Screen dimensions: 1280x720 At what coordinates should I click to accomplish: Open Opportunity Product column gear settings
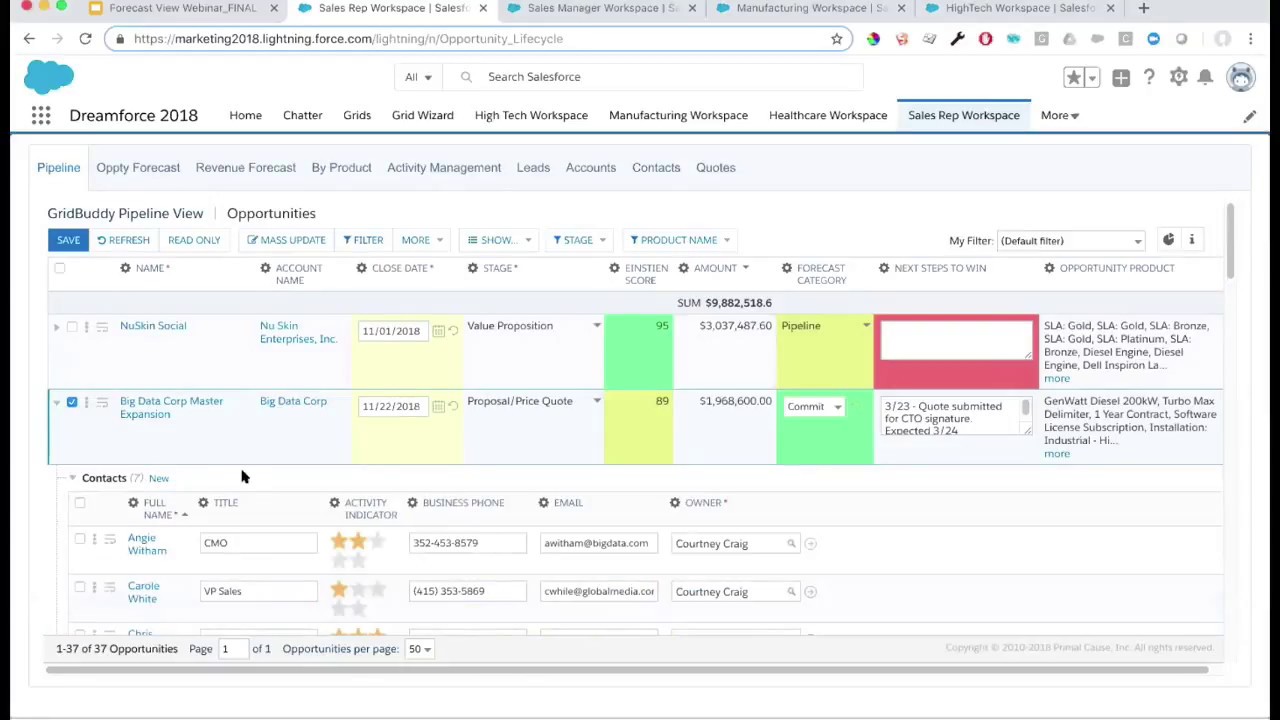(x=1049, y=268)
